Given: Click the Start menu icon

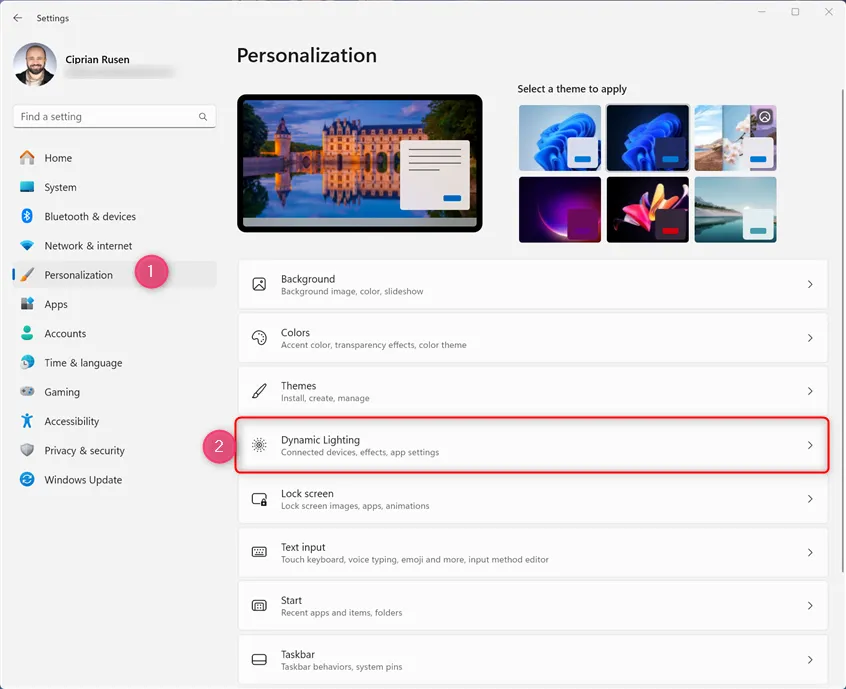Looking at the screenshot, I should click(259, 605).
